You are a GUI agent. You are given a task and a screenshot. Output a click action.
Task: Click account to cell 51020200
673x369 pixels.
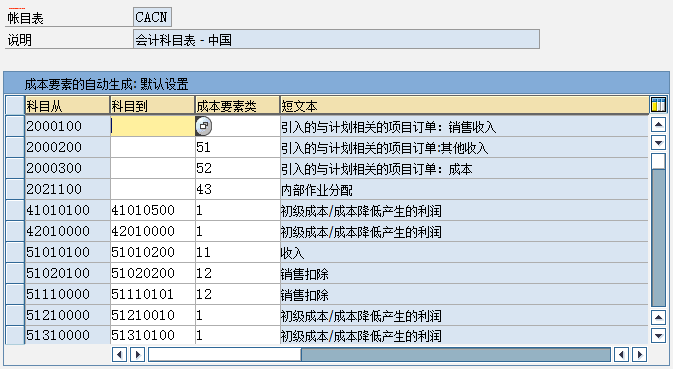[153, 273]
